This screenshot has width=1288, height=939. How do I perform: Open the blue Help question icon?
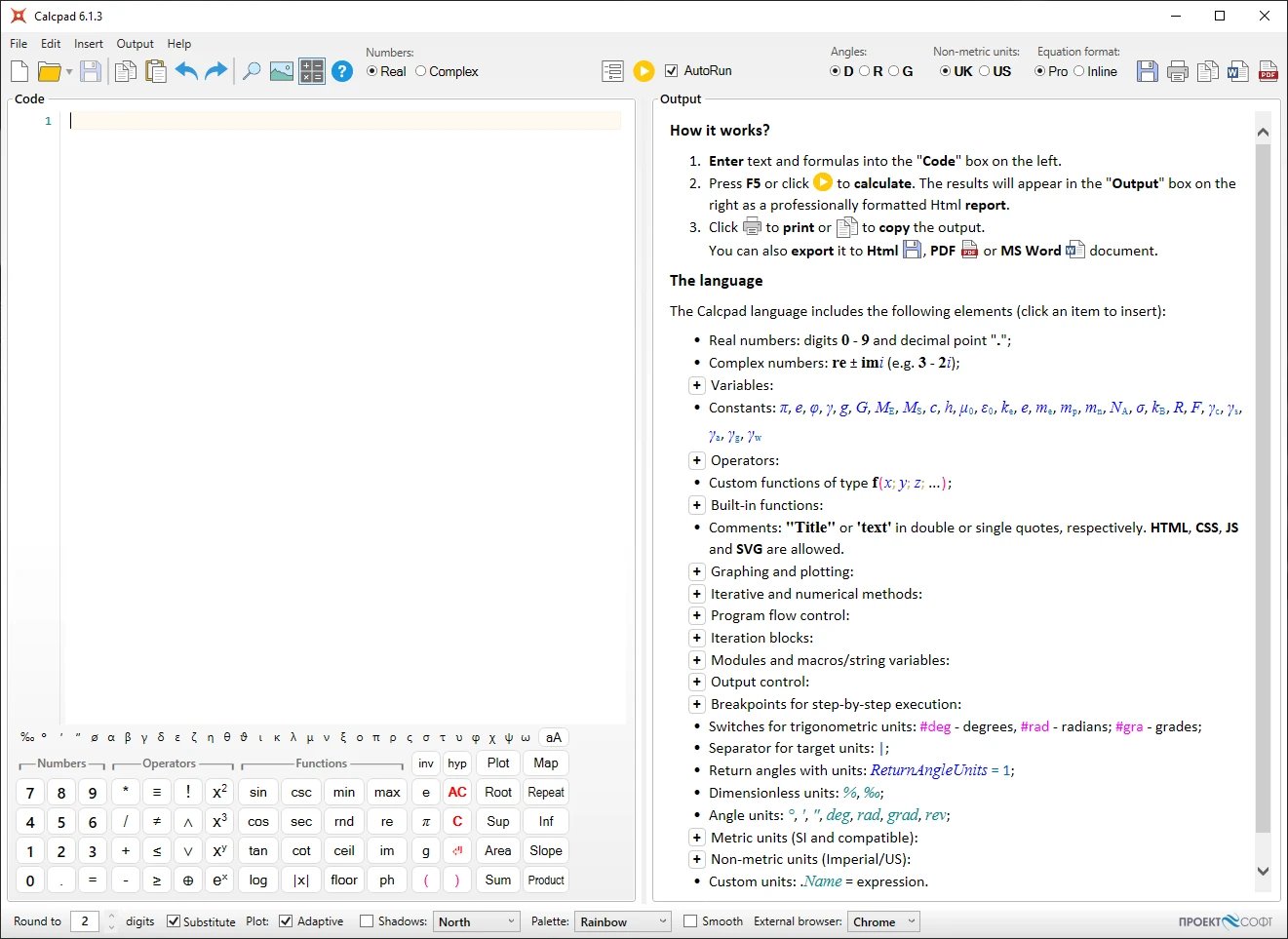(342, 71)
